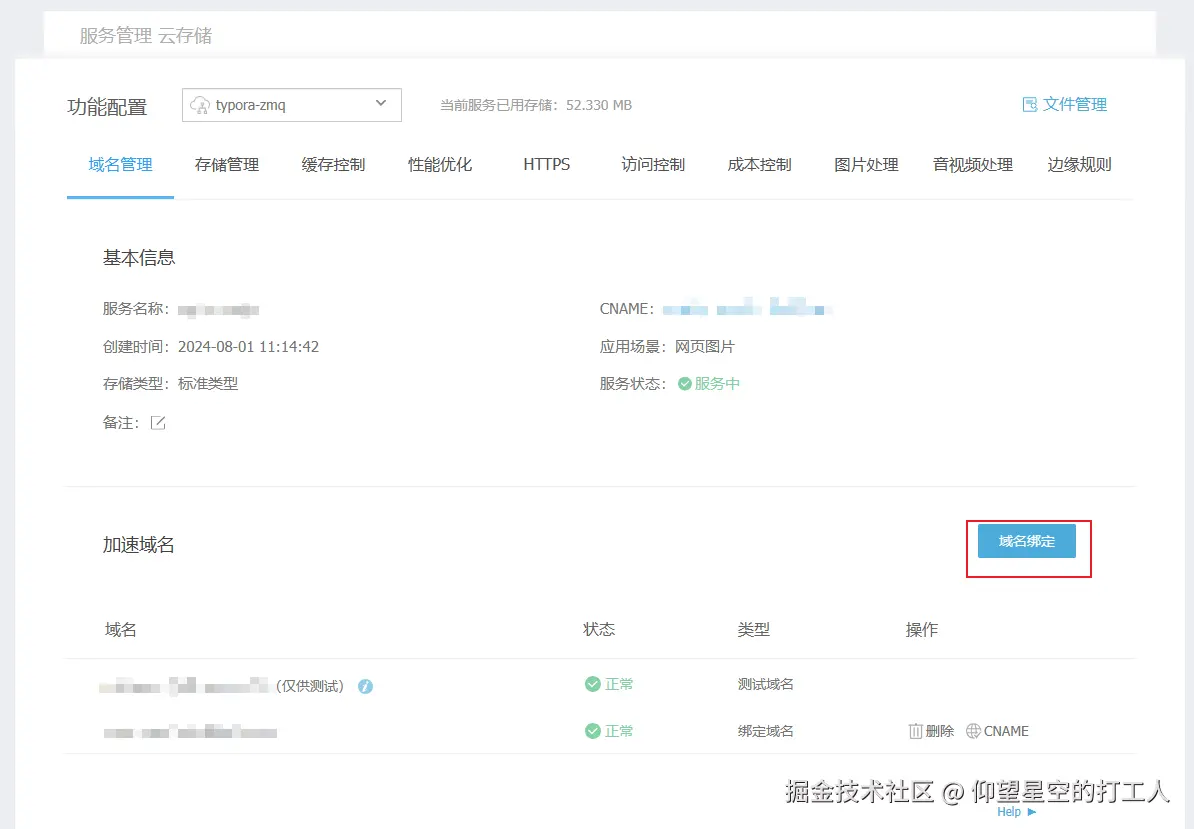The width and height of the screenshot is (1194, 829).
Task: Click the creation time 2024-08-01 11:14:42
Action: [x=248, y=347]
